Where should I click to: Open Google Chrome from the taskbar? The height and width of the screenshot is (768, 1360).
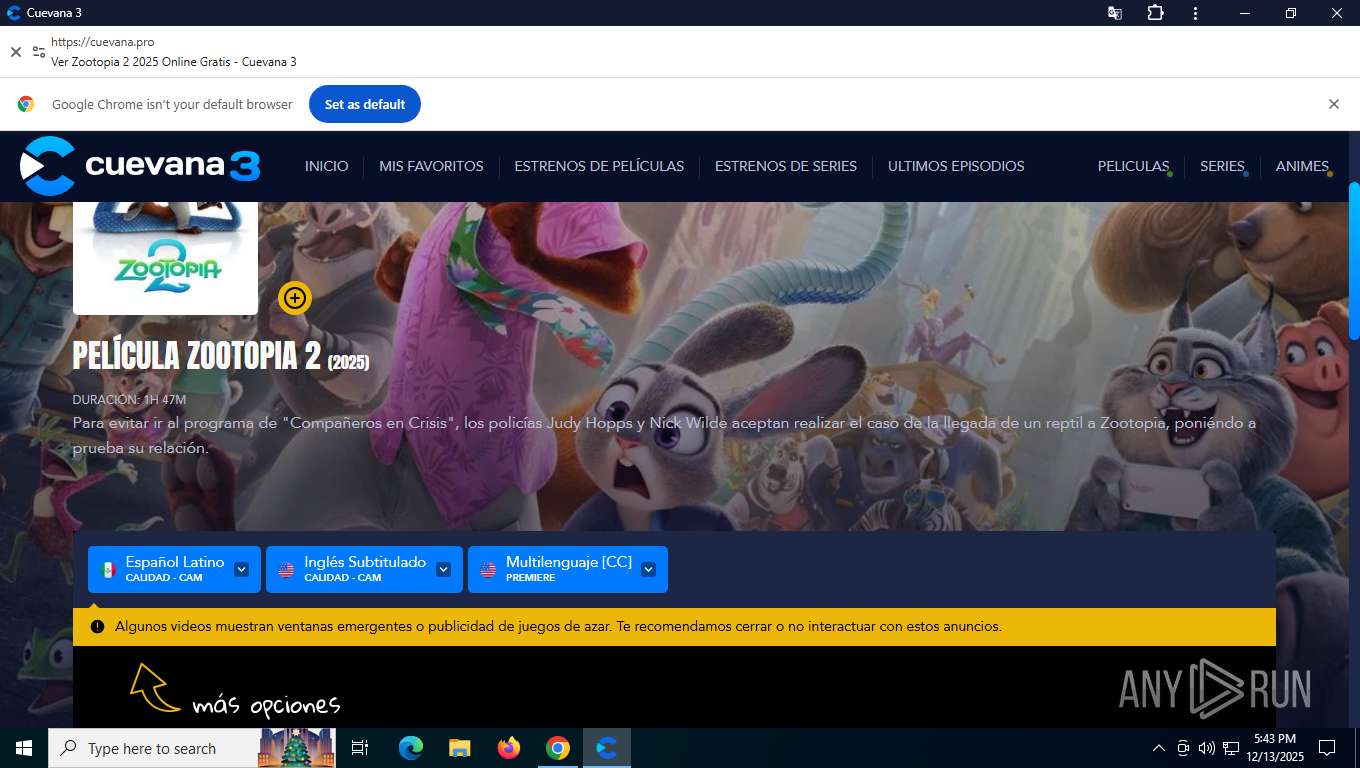pos(558,748)
